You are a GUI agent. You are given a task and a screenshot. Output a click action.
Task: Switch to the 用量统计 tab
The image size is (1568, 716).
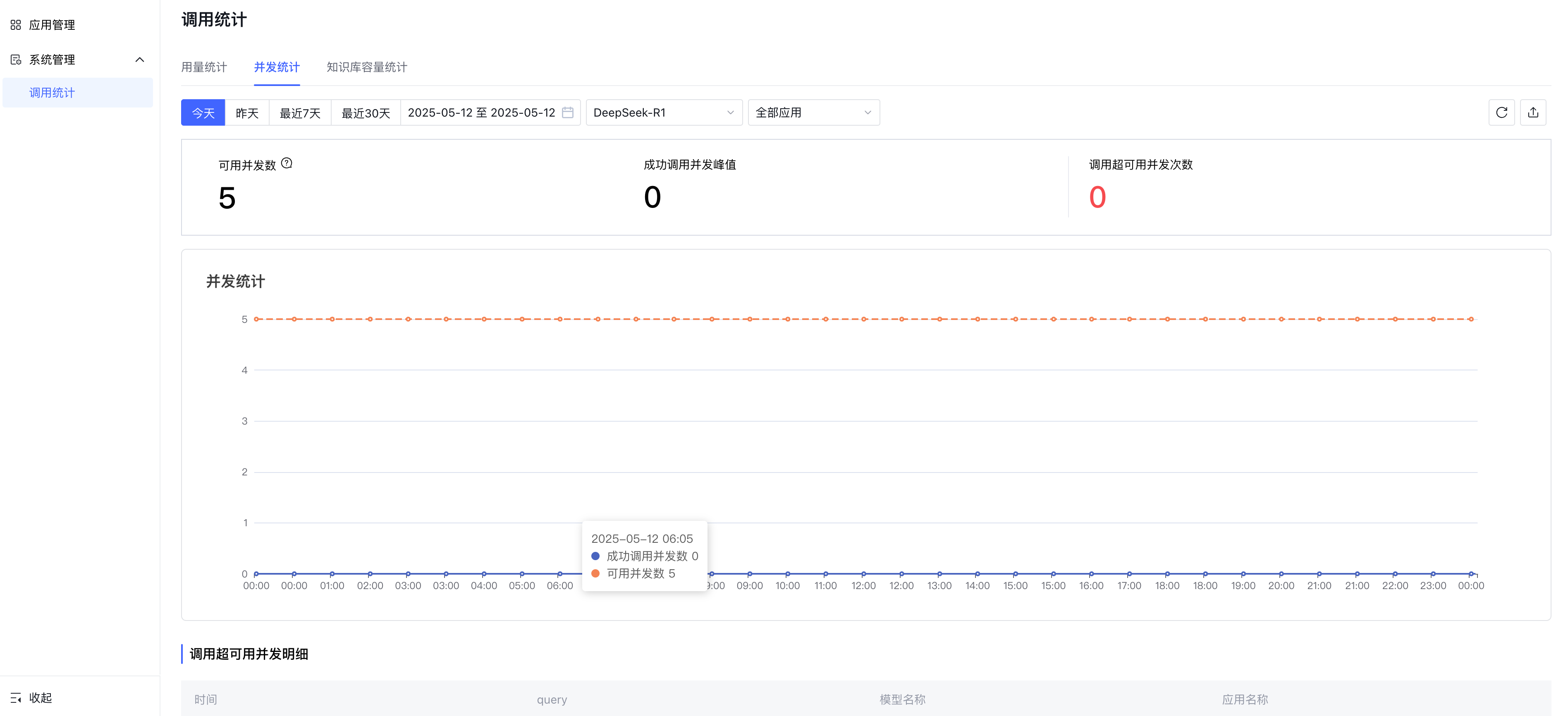(x=204, y=67)
